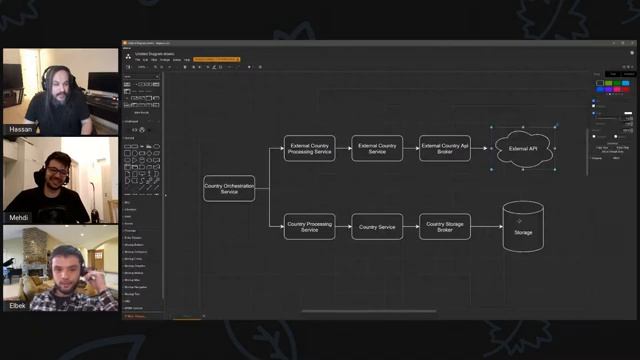Select the light green style swatch
The height and width of the screenshot is (360, 640).
(x=609, y=83)
